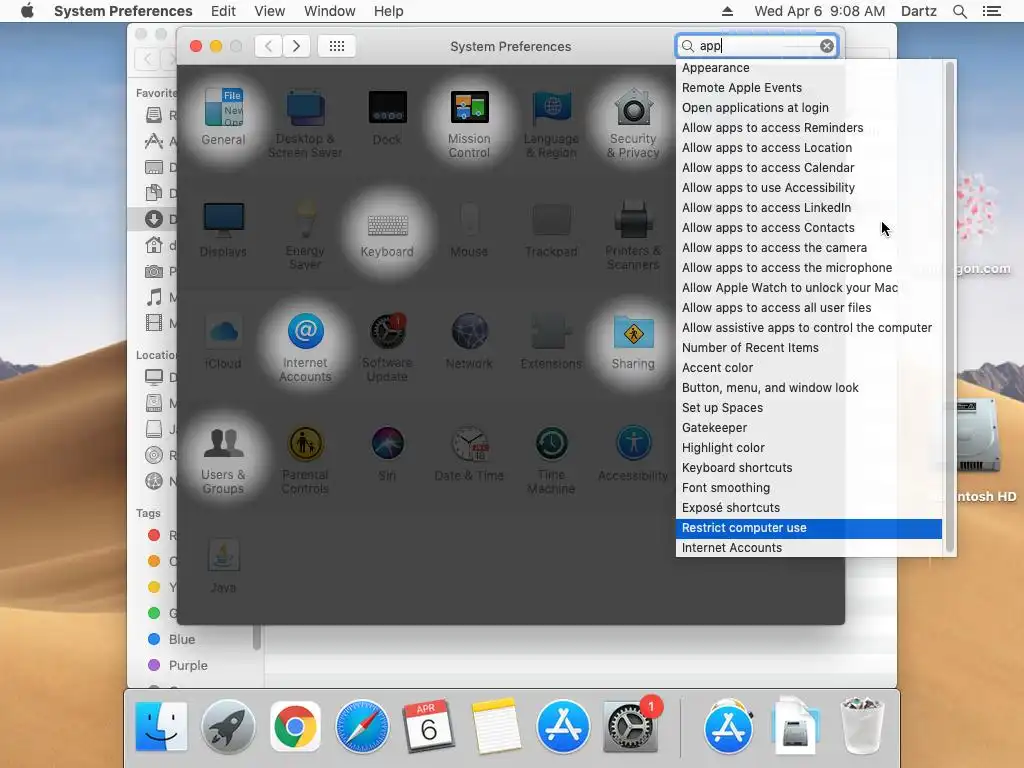Open the Java preference pane
Viewport: 1024px width, 768px height.
223,566
